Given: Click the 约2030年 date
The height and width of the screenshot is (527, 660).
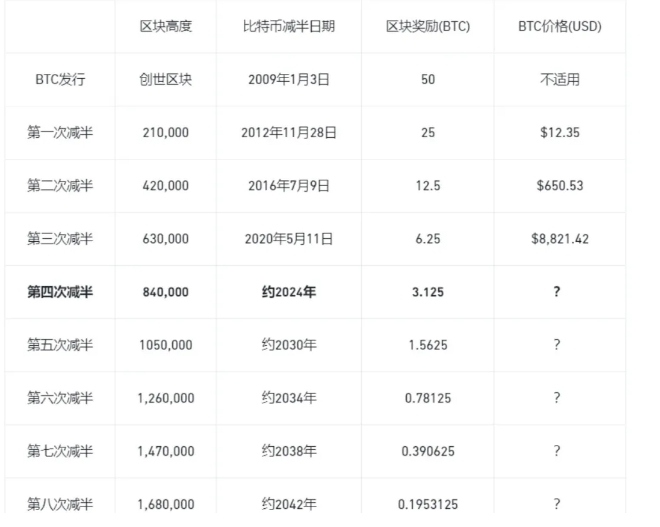Looking at the screenshot, I should pyautogui.click(x=289, y=345).
